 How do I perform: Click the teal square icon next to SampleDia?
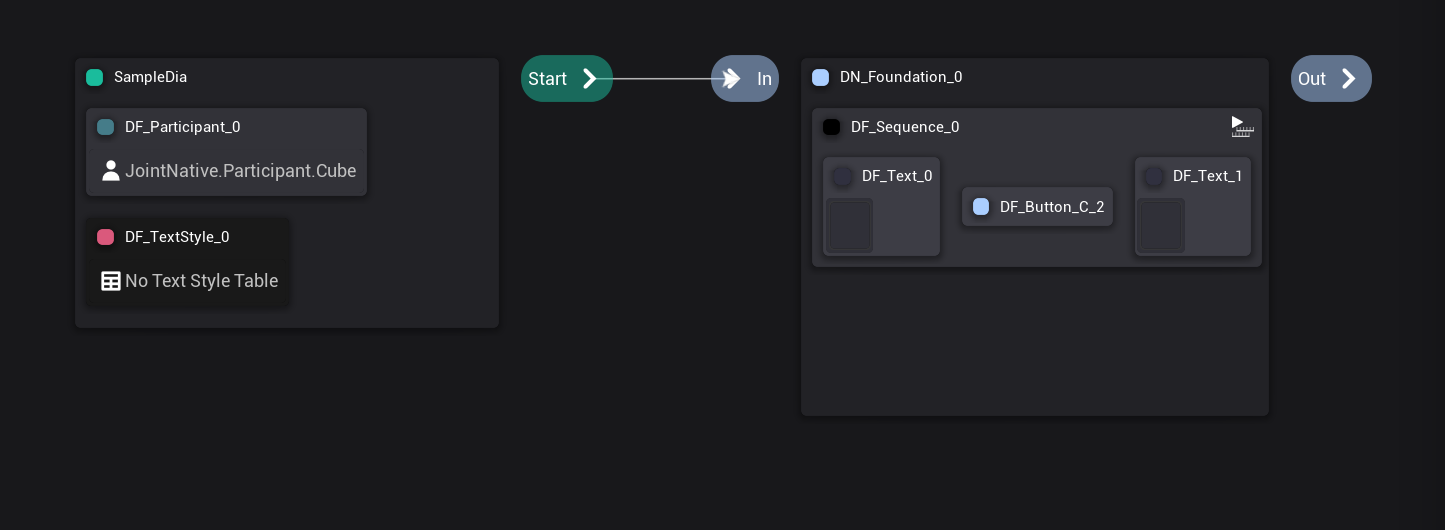[x=95, y=77]
